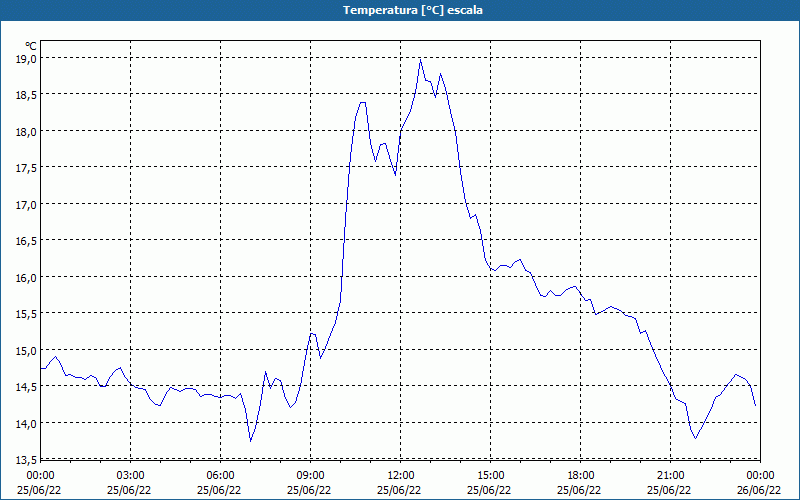Click the °C unit label

[x=31, y=46]
